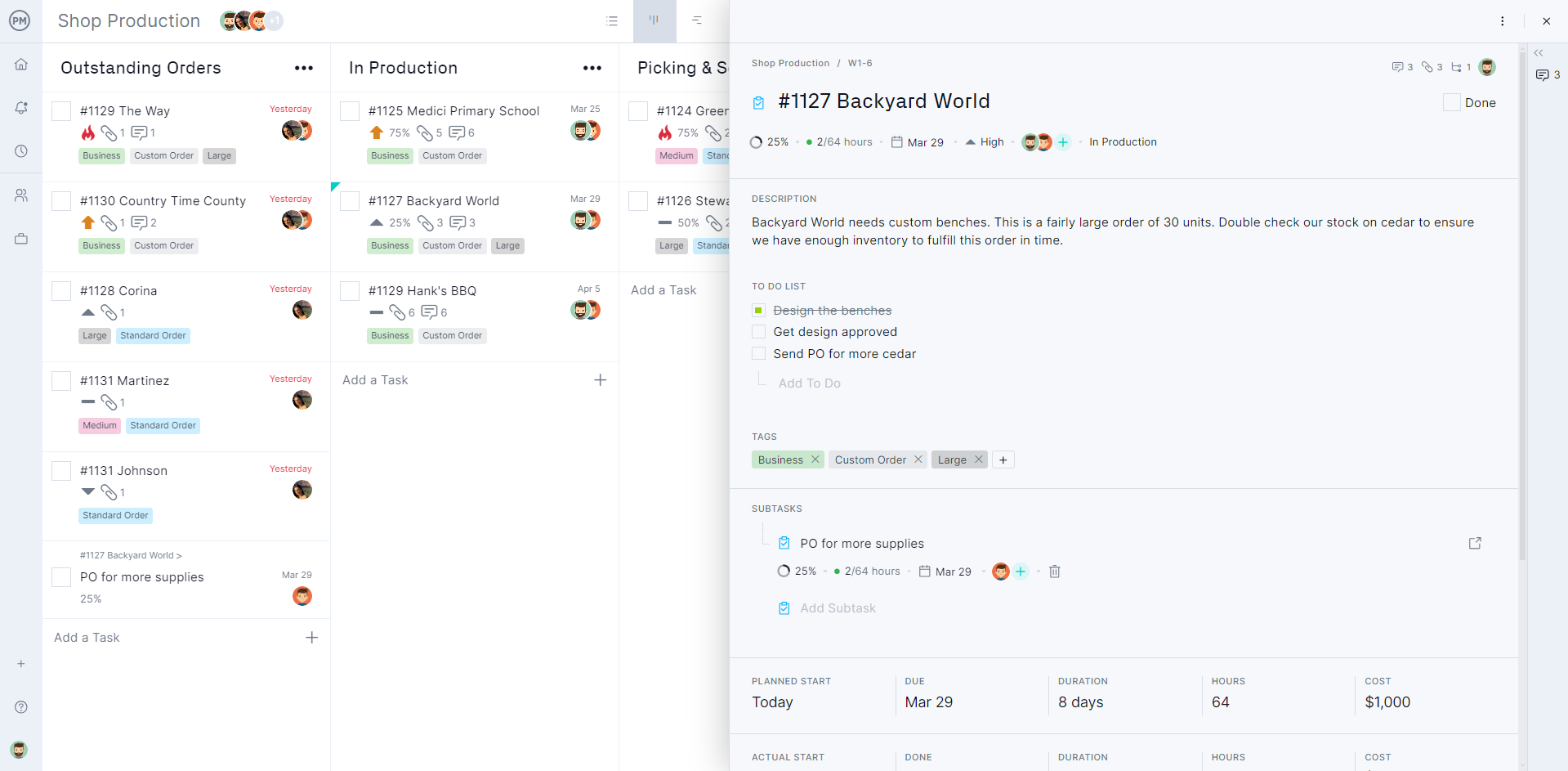Add an assignee with the plus beside task avatars
This screenshot has height=771, width=1568.
coord(1063,142)
